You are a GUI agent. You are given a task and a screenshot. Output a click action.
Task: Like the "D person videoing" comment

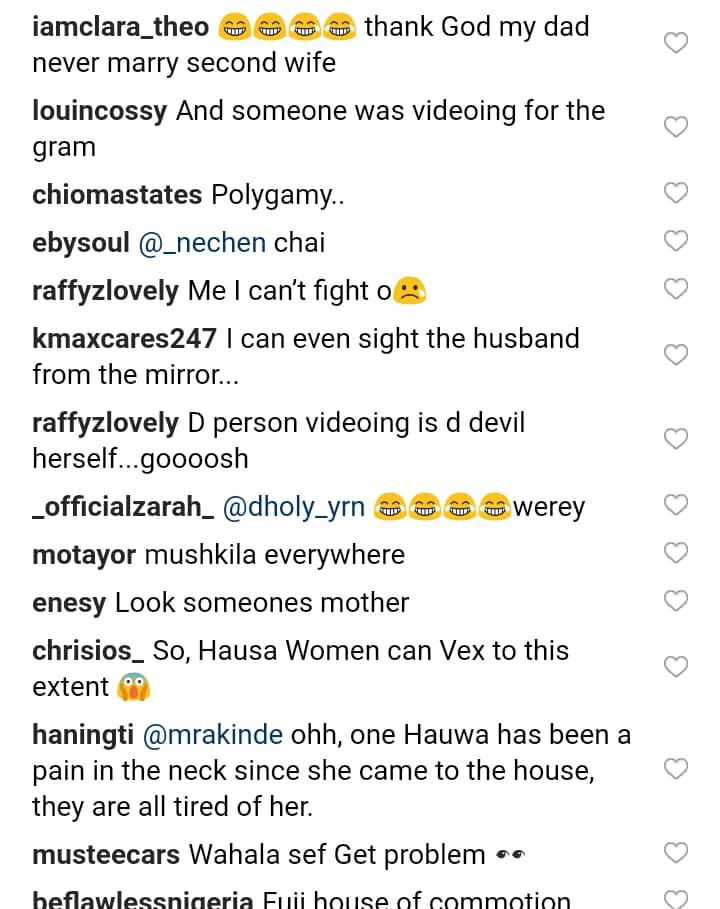(677, 439)
